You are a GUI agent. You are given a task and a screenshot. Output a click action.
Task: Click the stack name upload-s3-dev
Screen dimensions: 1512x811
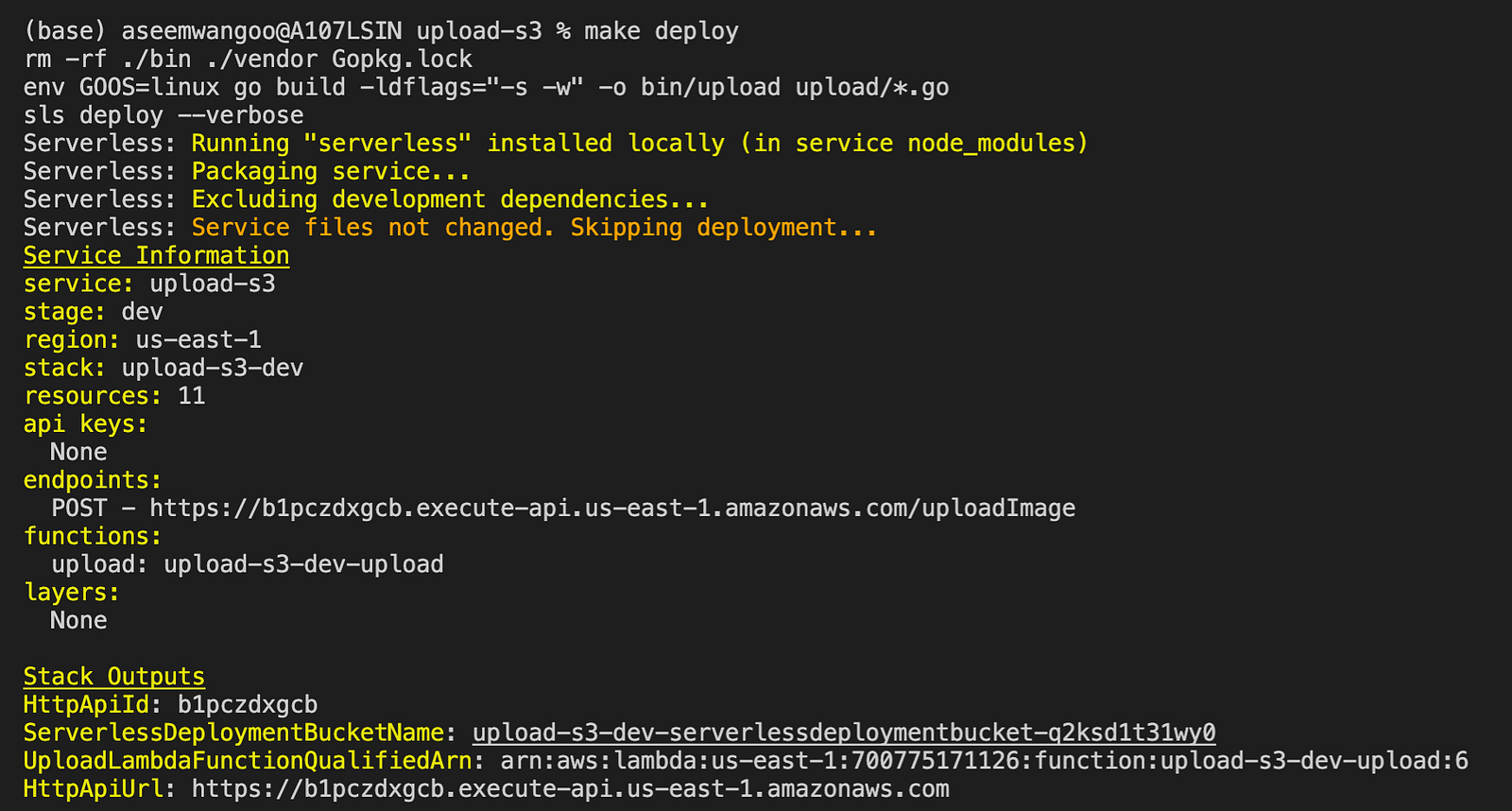[213, 369]
